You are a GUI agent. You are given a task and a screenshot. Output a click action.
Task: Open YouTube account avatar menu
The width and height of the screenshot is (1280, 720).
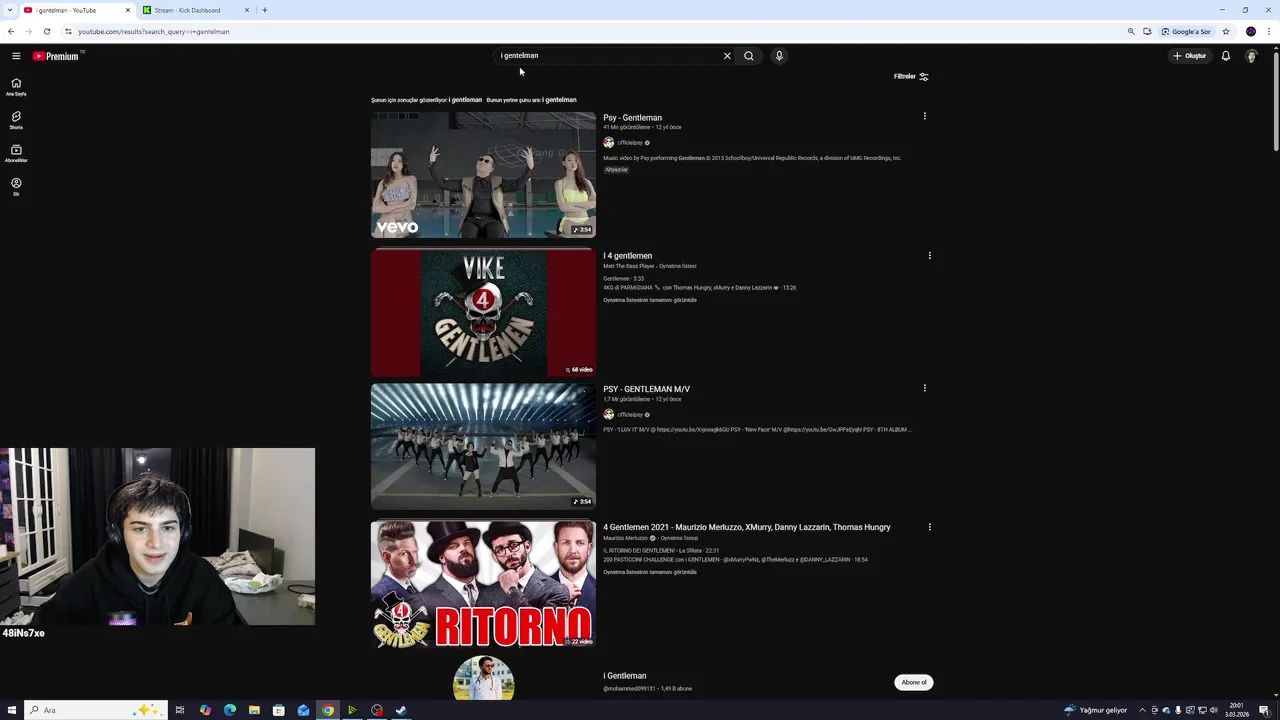coord(1251,56)
